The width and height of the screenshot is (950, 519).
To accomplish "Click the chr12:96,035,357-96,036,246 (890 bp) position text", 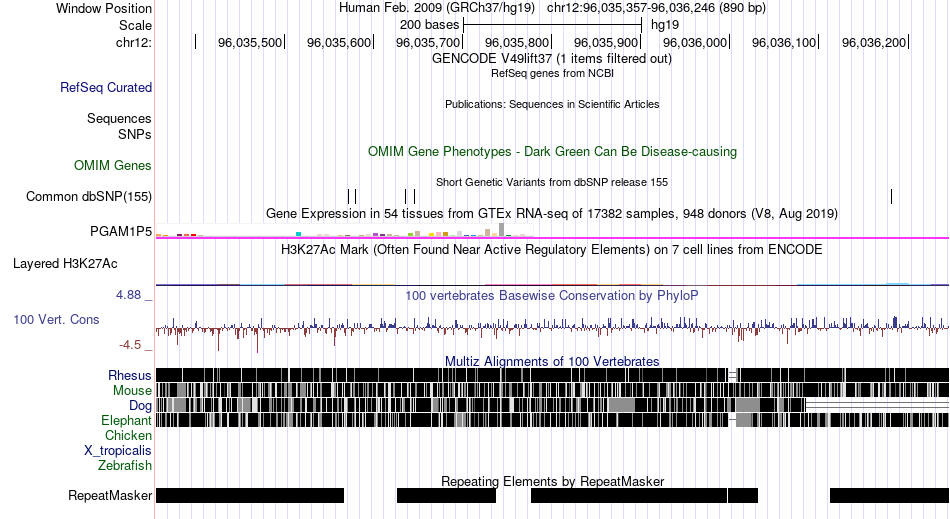I will coord(656,8).
